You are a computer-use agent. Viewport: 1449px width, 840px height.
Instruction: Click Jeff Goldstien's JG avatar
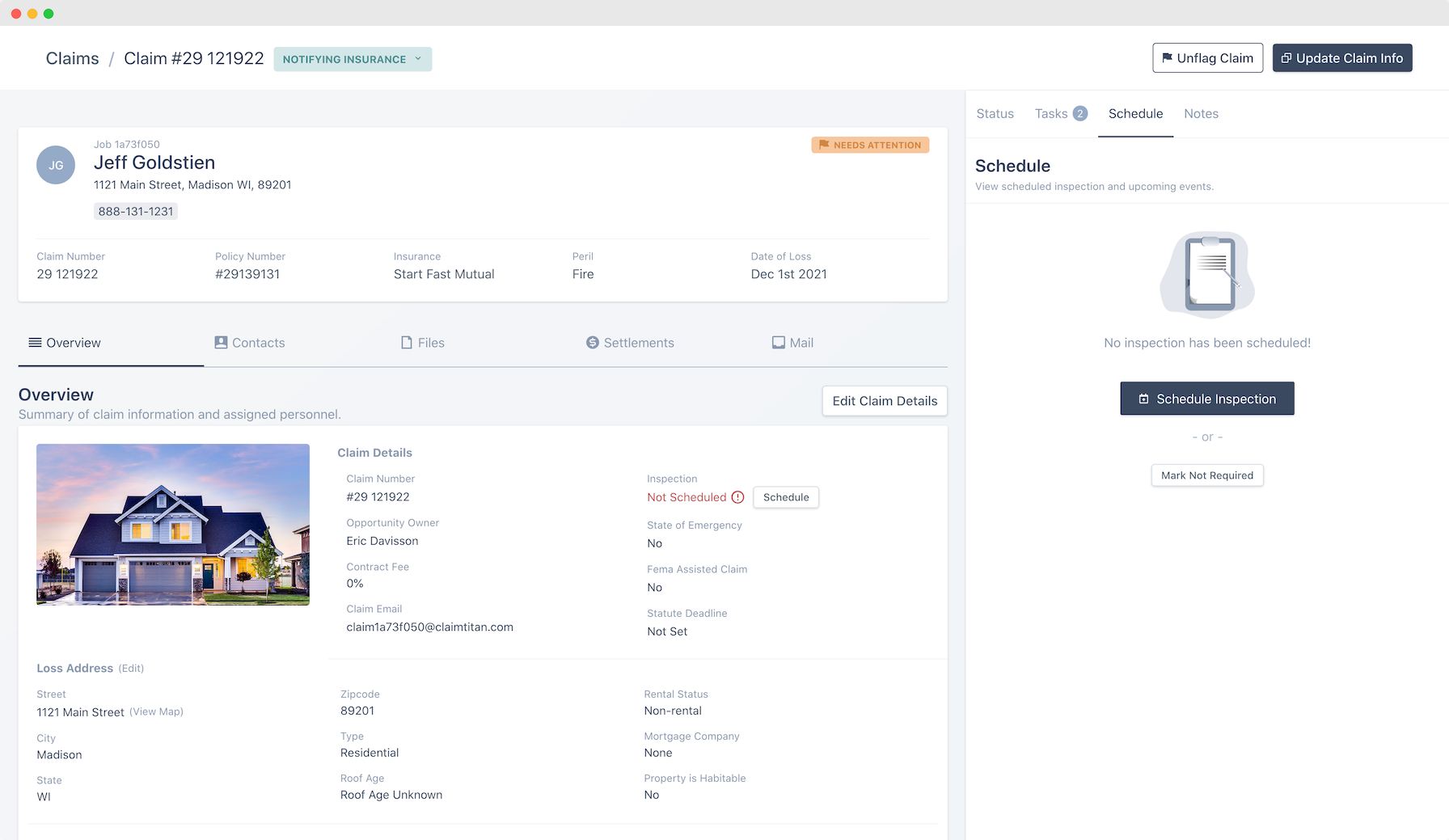point(55,165)
